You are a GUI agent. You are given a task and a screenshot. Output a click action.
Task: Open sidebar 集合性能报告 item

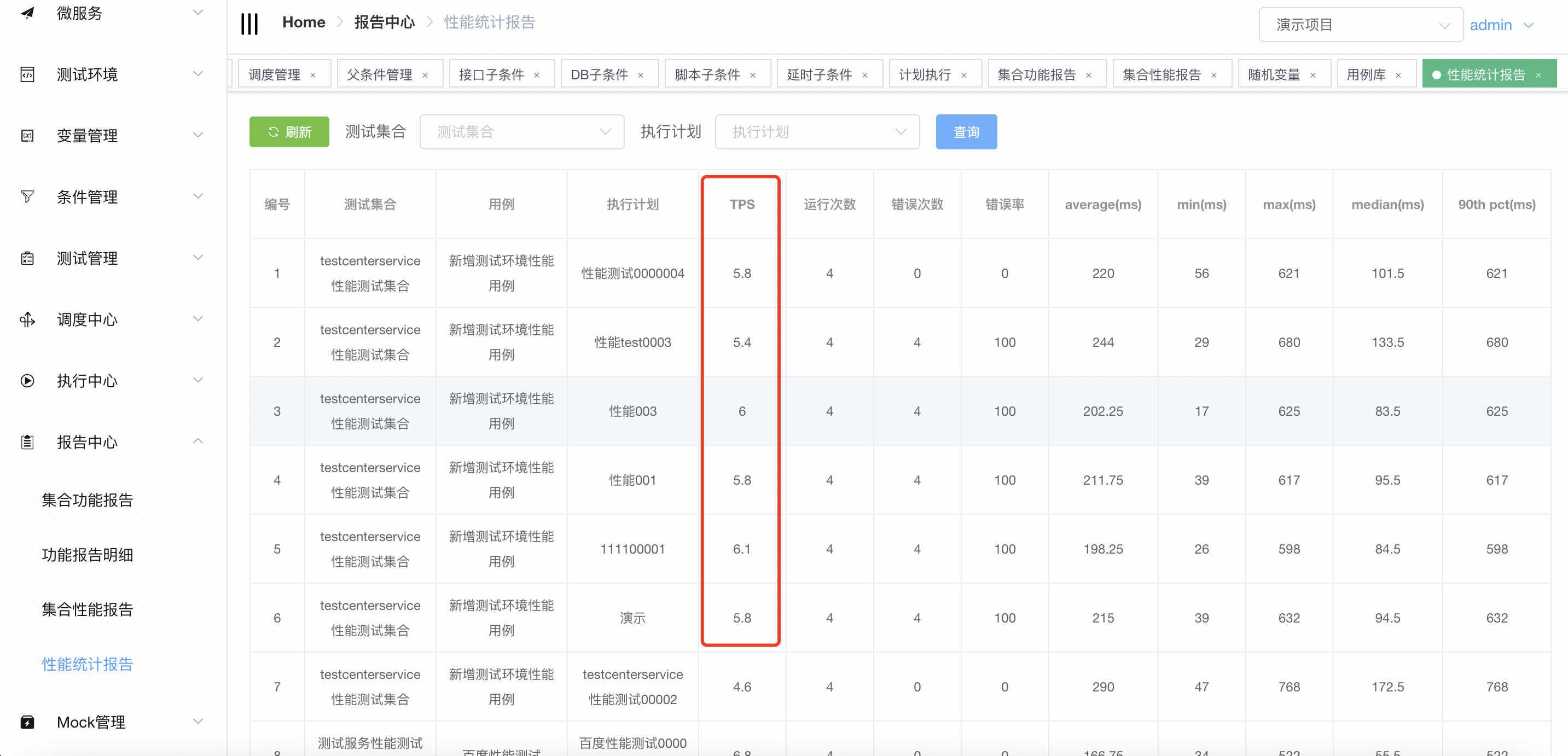[x=87, y=610]
